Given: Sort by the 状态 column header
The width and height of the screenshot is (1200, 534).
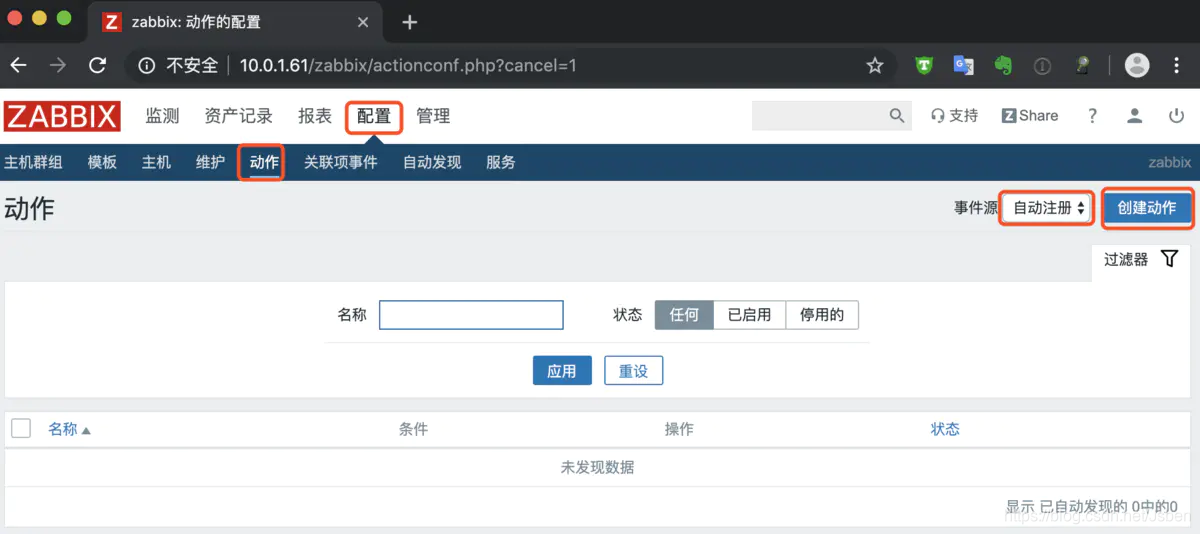Looking at the screenshot, I should tap(945, 429).
